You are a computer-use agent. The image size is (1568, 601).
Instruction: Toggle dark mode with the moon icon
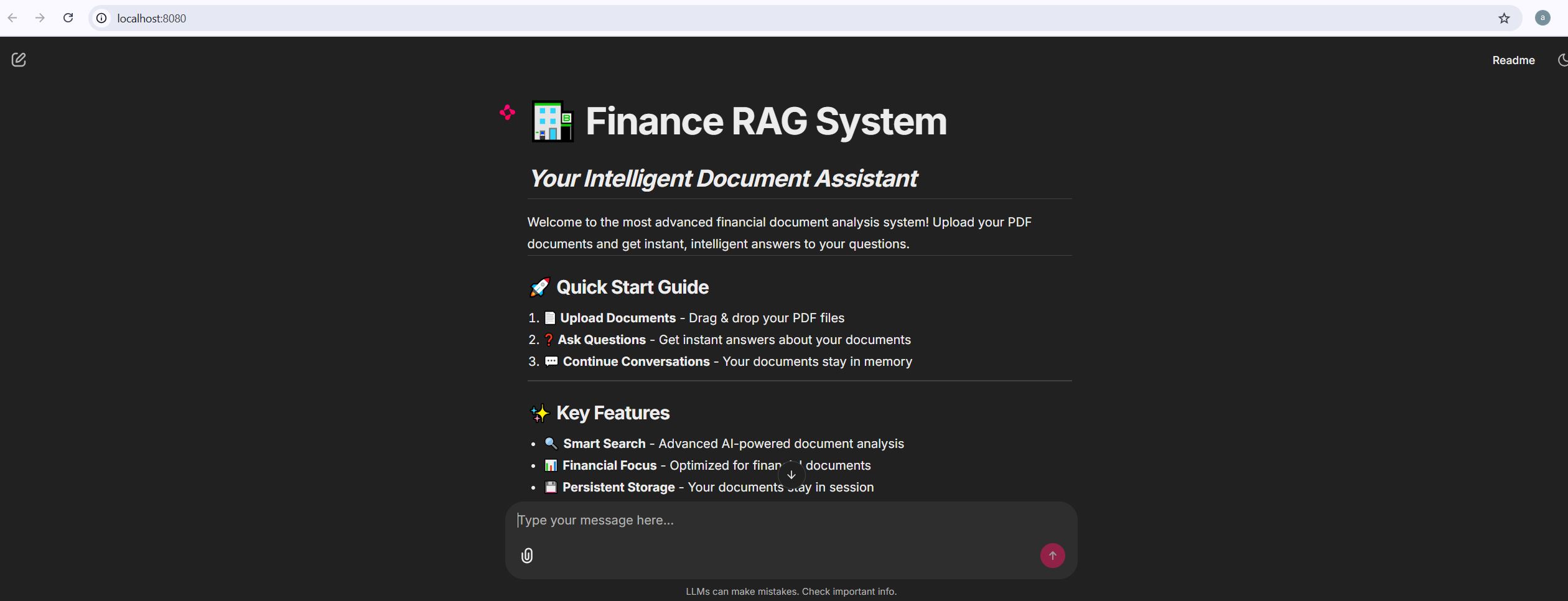1562,60
